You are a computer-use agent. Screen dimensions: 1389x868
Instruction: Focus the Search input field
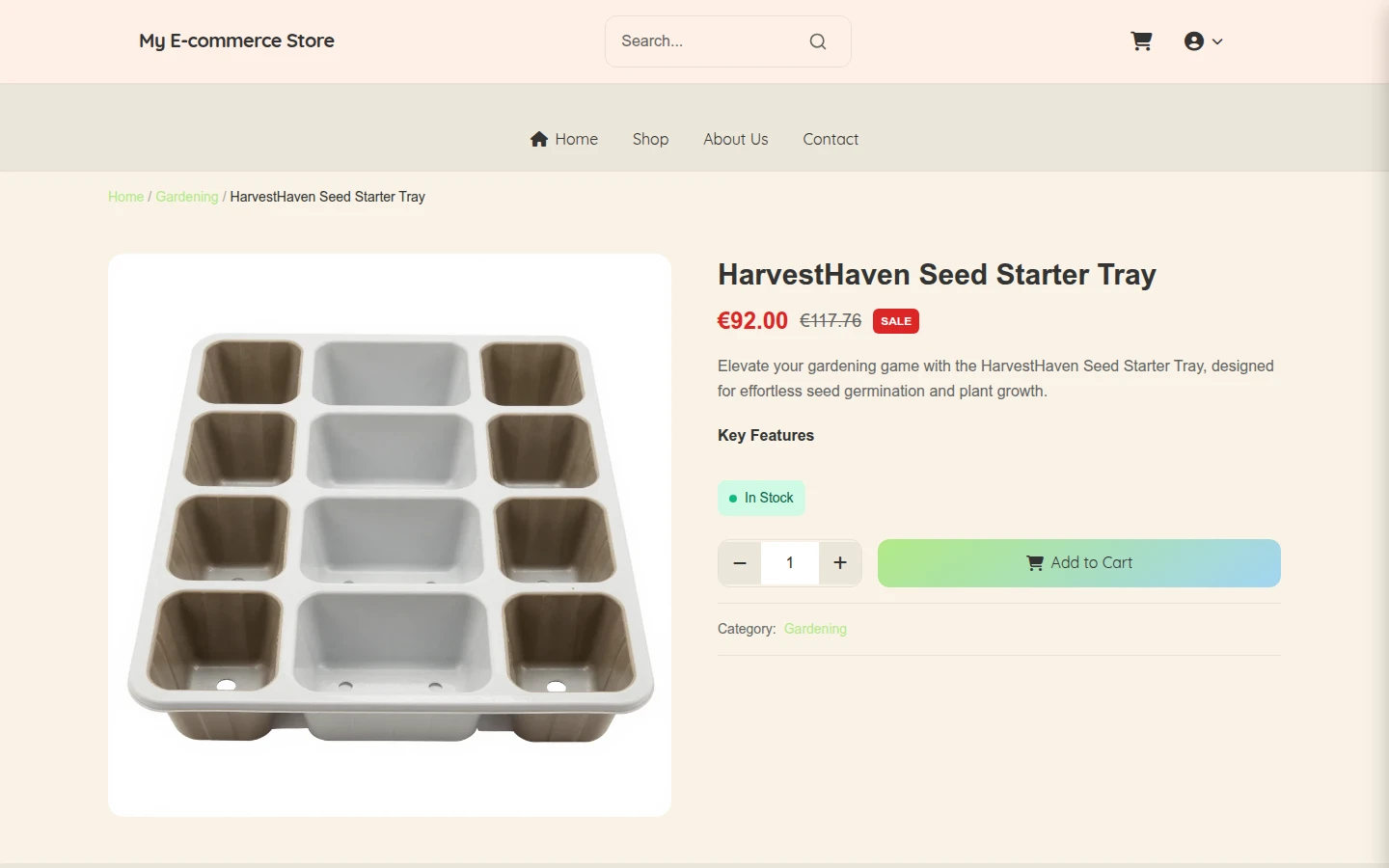[711, 41]
